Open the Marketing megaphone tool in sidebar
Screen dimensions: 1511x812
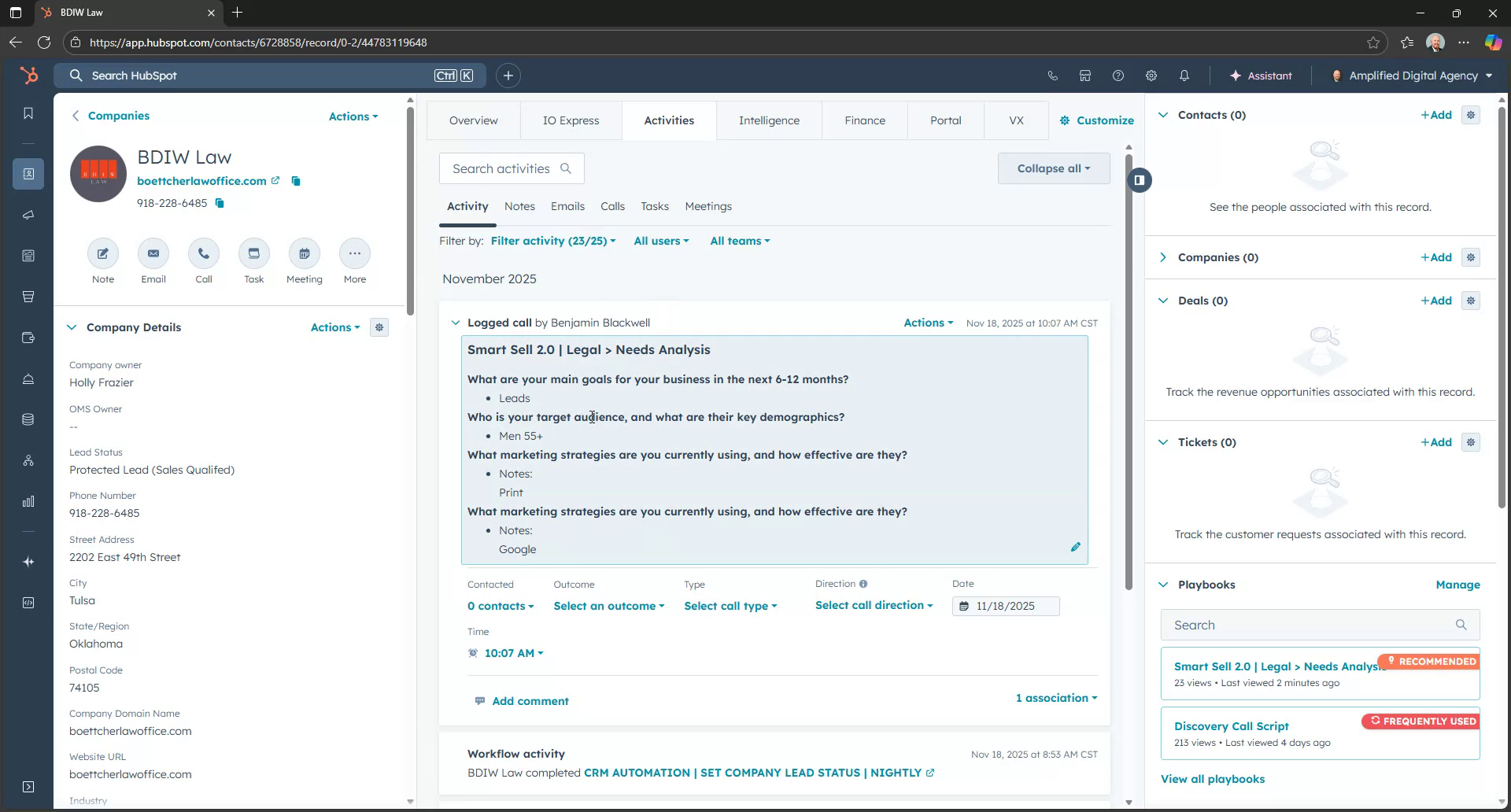(28, 215)
